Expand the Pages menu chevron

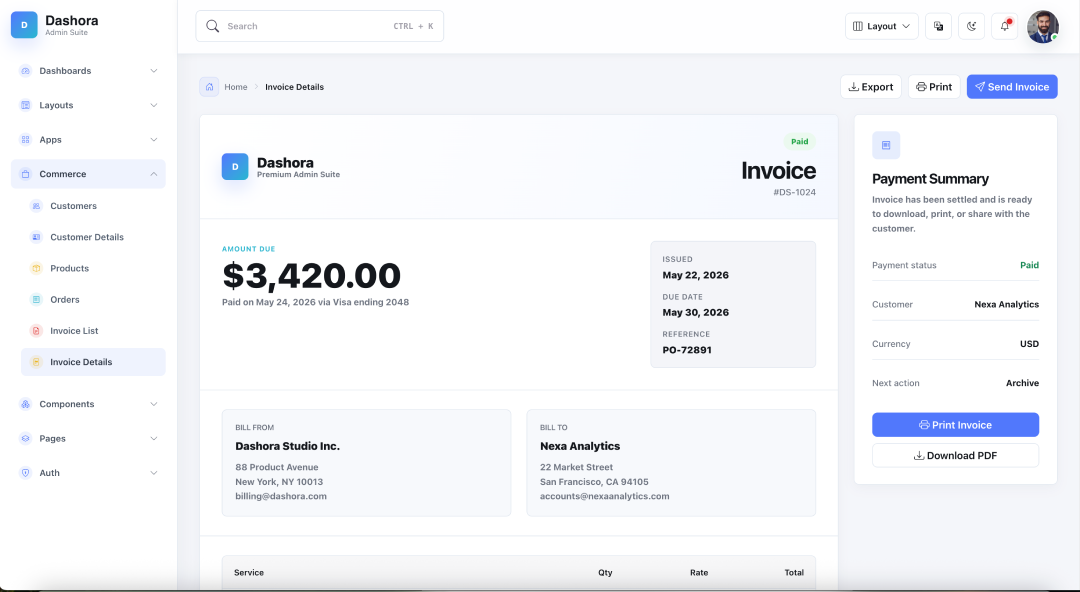[154, 439]
